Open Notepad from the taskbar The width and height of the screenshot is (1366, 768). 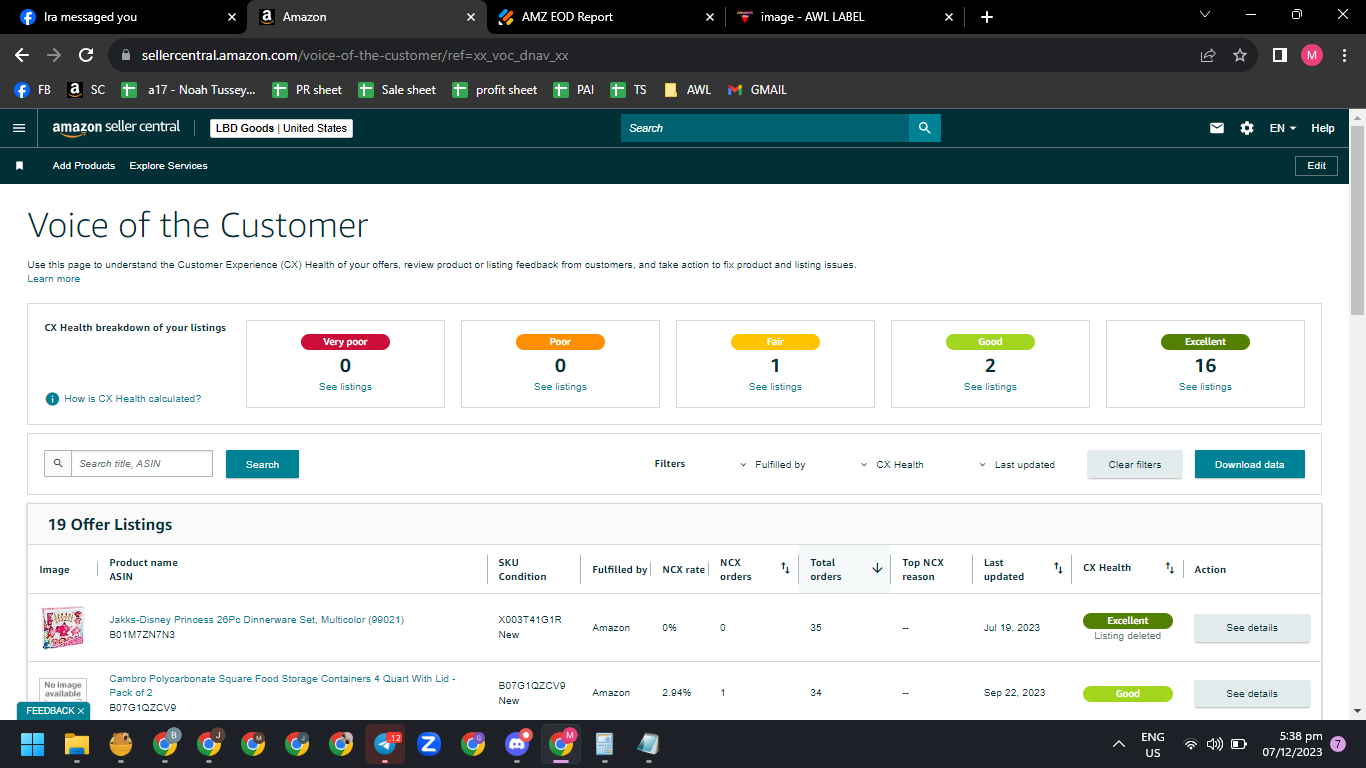(x=648, y=744)
